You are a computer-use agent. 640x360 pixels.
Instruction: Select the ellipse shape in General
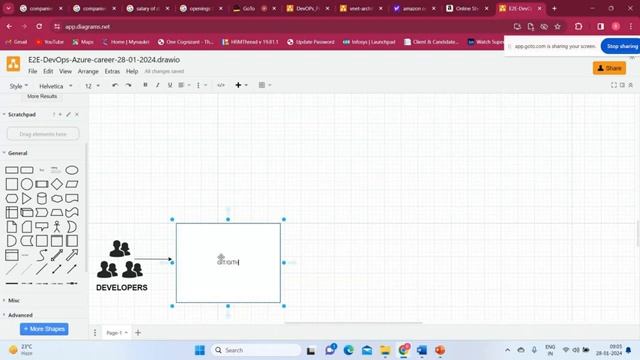(72, 170)
